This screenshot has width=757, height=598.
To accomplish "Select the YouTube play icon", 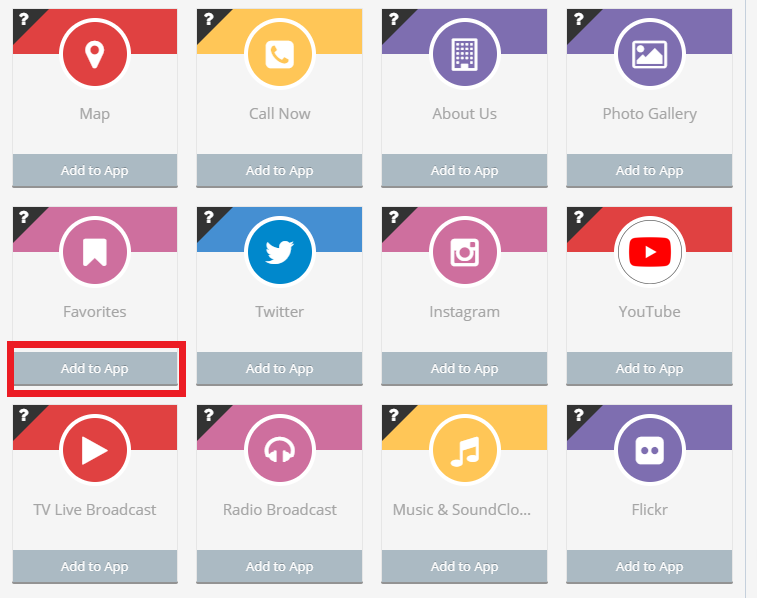I will [649, 252].
